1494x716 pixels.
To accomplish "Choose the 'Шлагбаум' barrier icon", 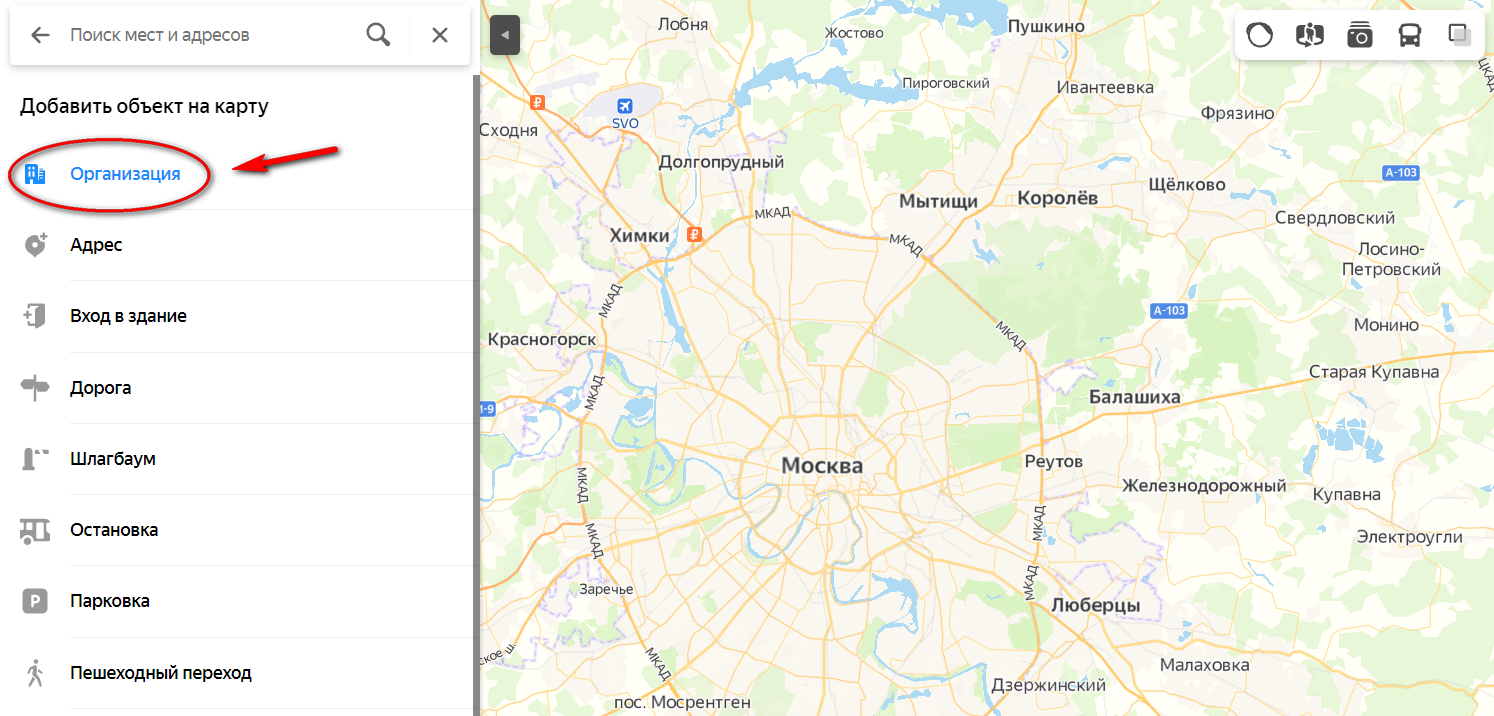I will tap(35, 459).
